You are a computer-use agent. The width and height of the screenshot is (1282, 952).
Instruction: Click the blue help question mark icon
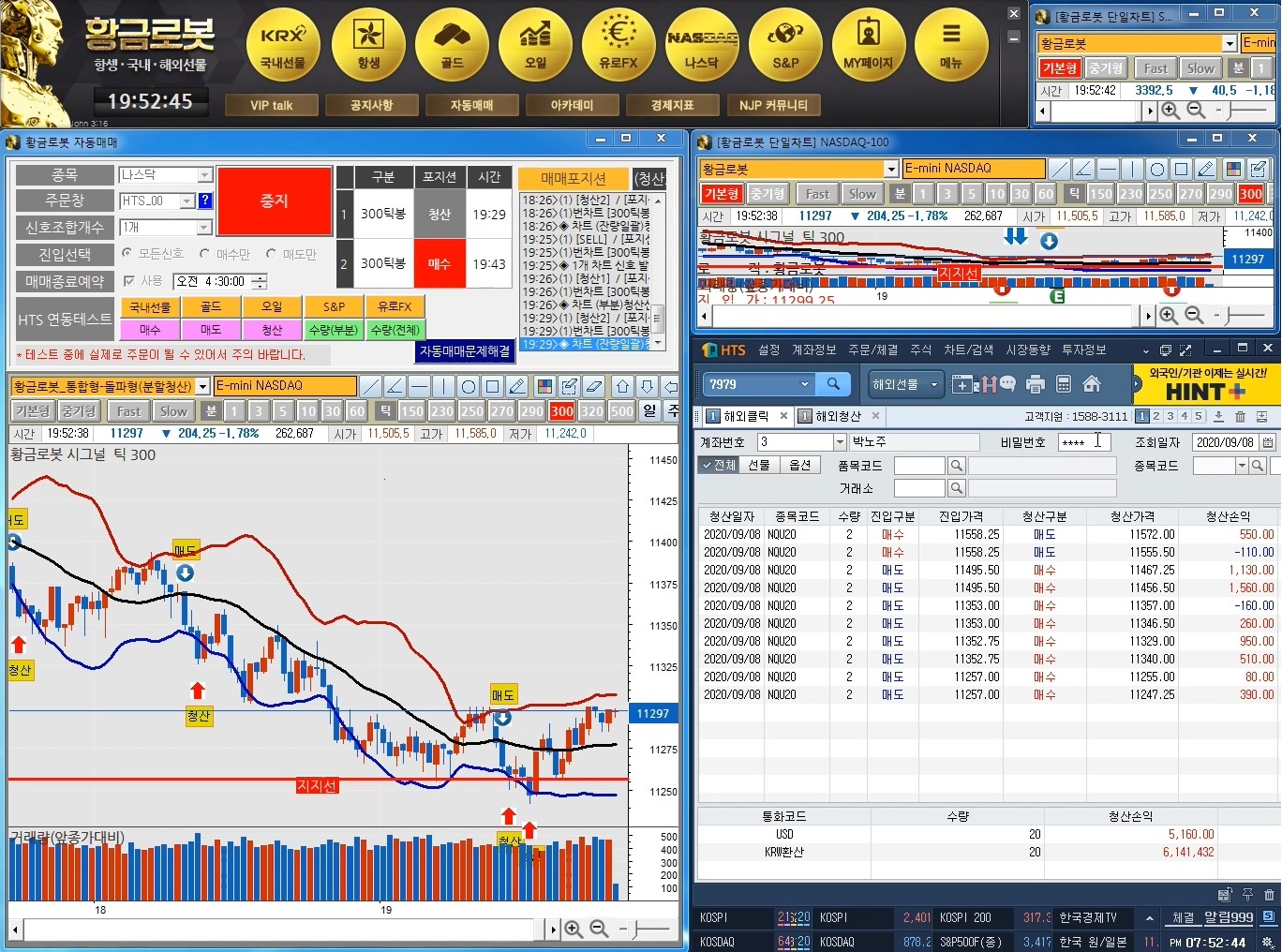click(x=205, y=201)
